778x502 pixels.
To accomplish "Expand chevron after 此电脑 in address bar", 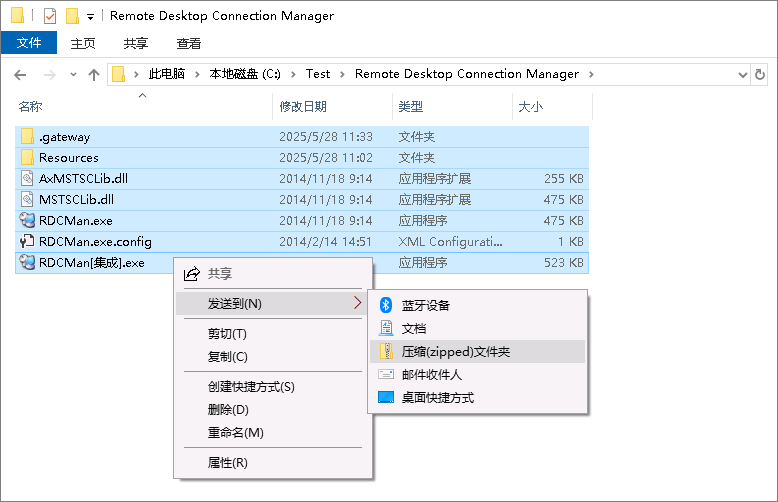I will (197, 74).
